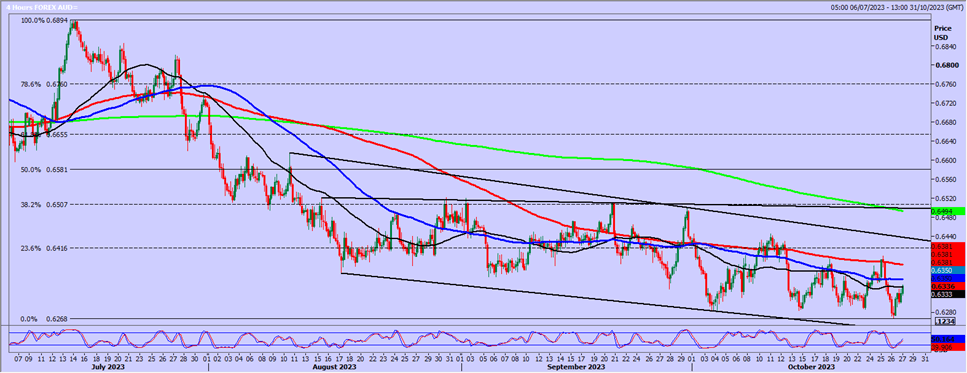Click the date range '05:00 06/07/2023 - 13:00 31/10/2023 (GMT)'
This screenshot has height=373, width=967.
[x=897, y=8]
